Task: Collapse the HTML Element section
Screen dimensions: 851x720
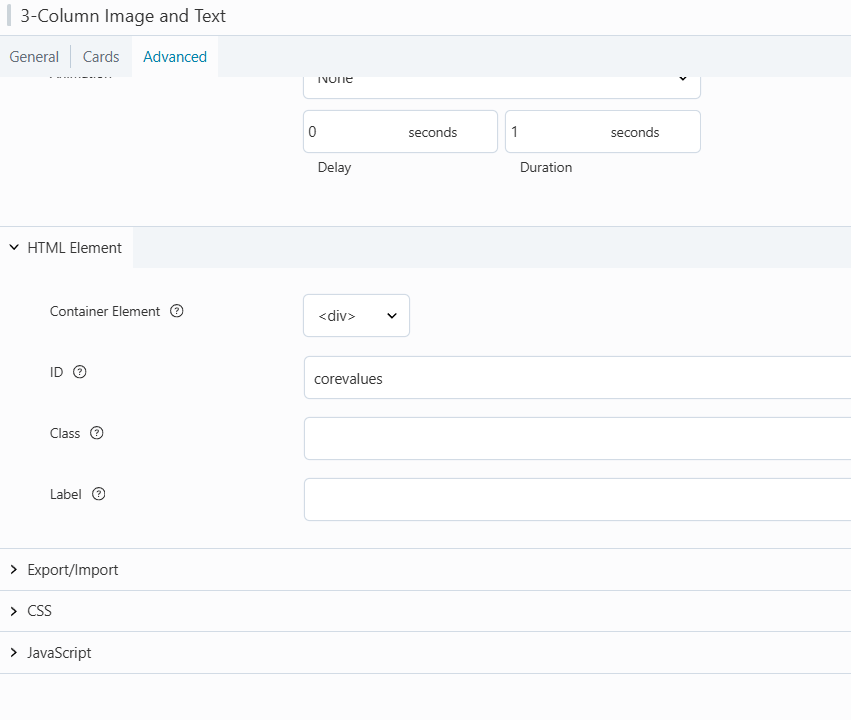Action: tap(66, 248)
